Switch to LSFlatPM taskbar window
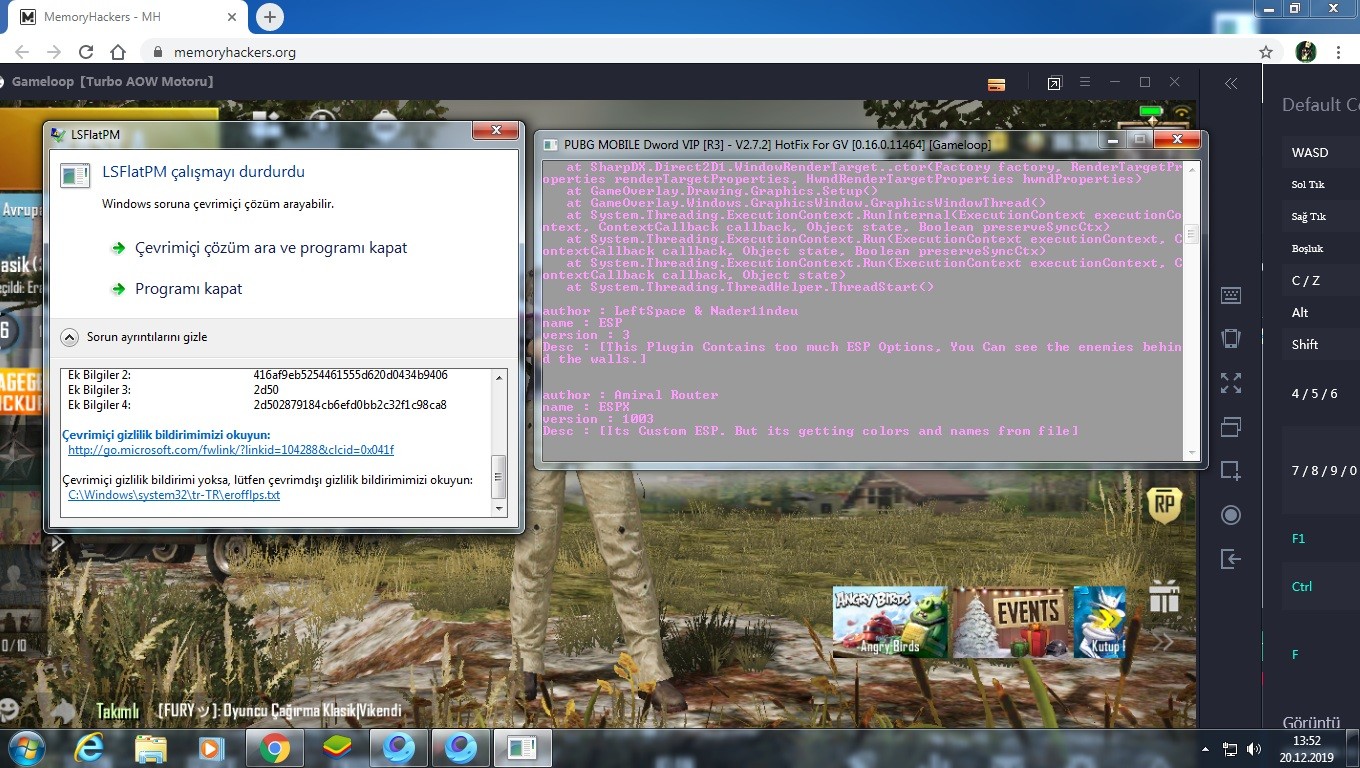Screen dimensions: 1360x768 click(522, 747)
